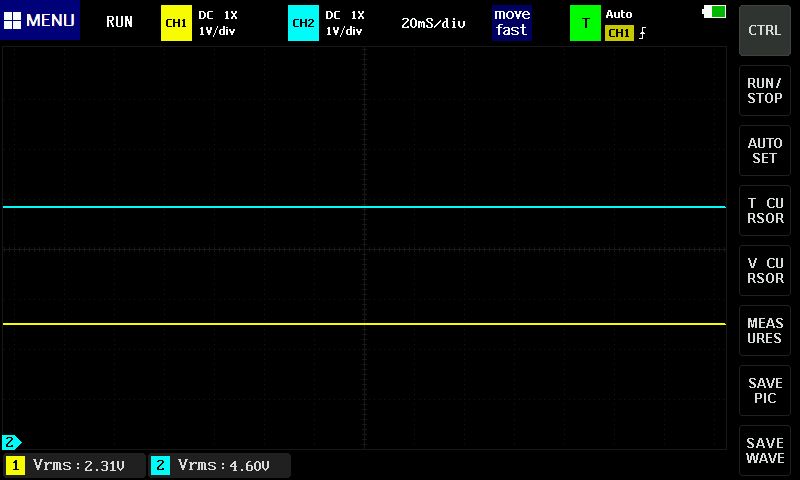Click the yellow CH1 channel badge

pyautogui.click(x=175, y=22)
